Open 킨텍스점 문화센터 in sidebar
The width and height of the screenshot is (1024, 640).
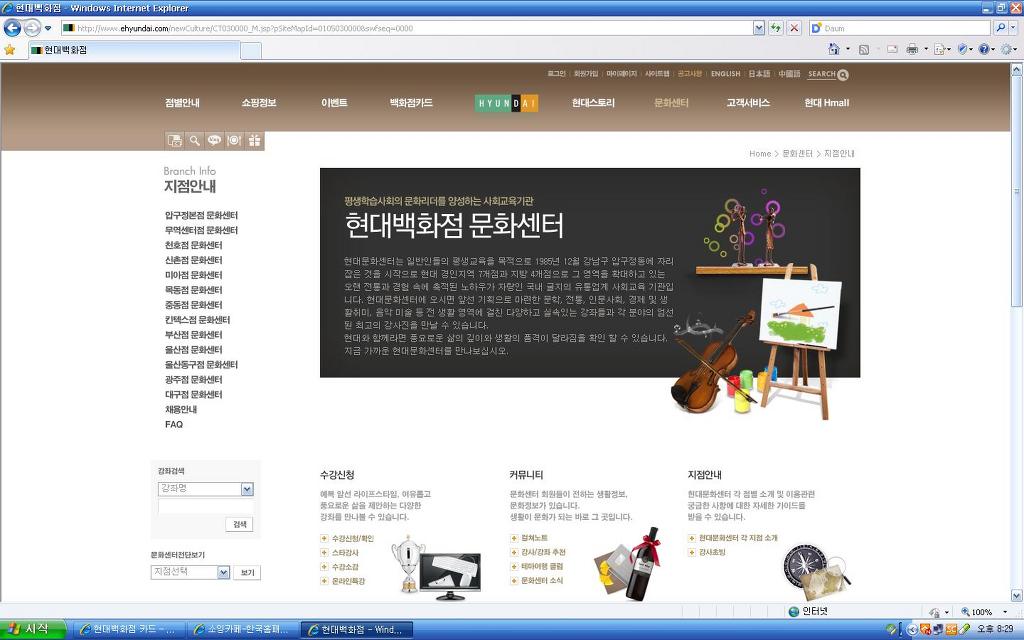[197, 320]
